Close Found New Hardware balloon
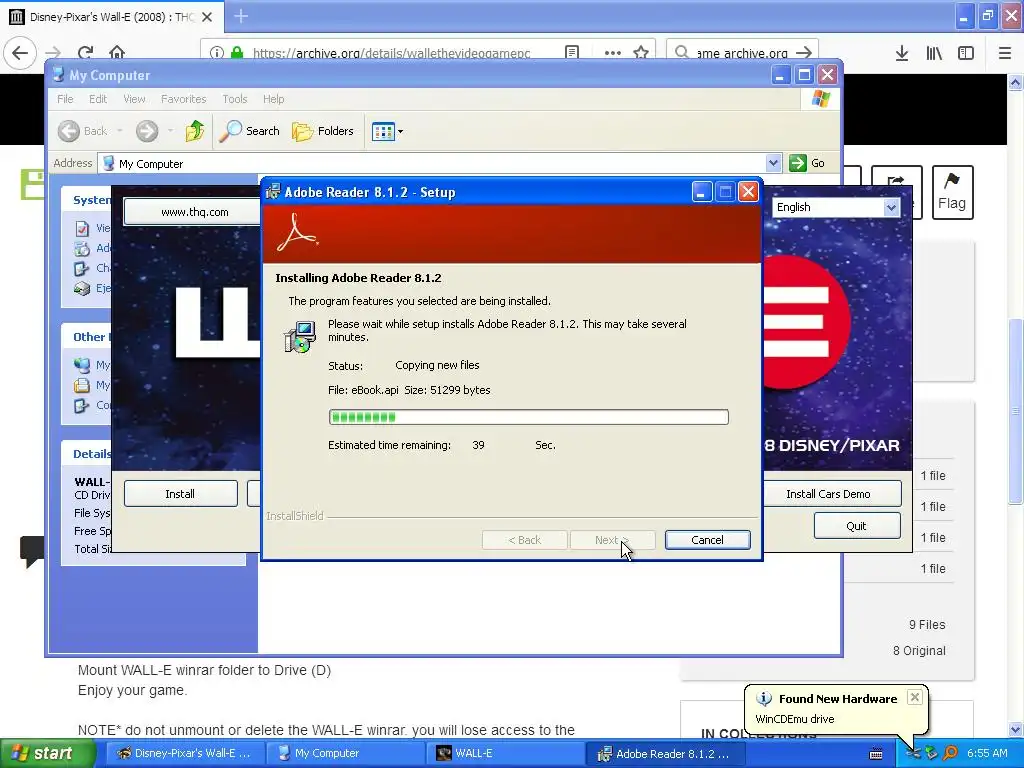Screen dimensions: 1024x768 (915, 697)
